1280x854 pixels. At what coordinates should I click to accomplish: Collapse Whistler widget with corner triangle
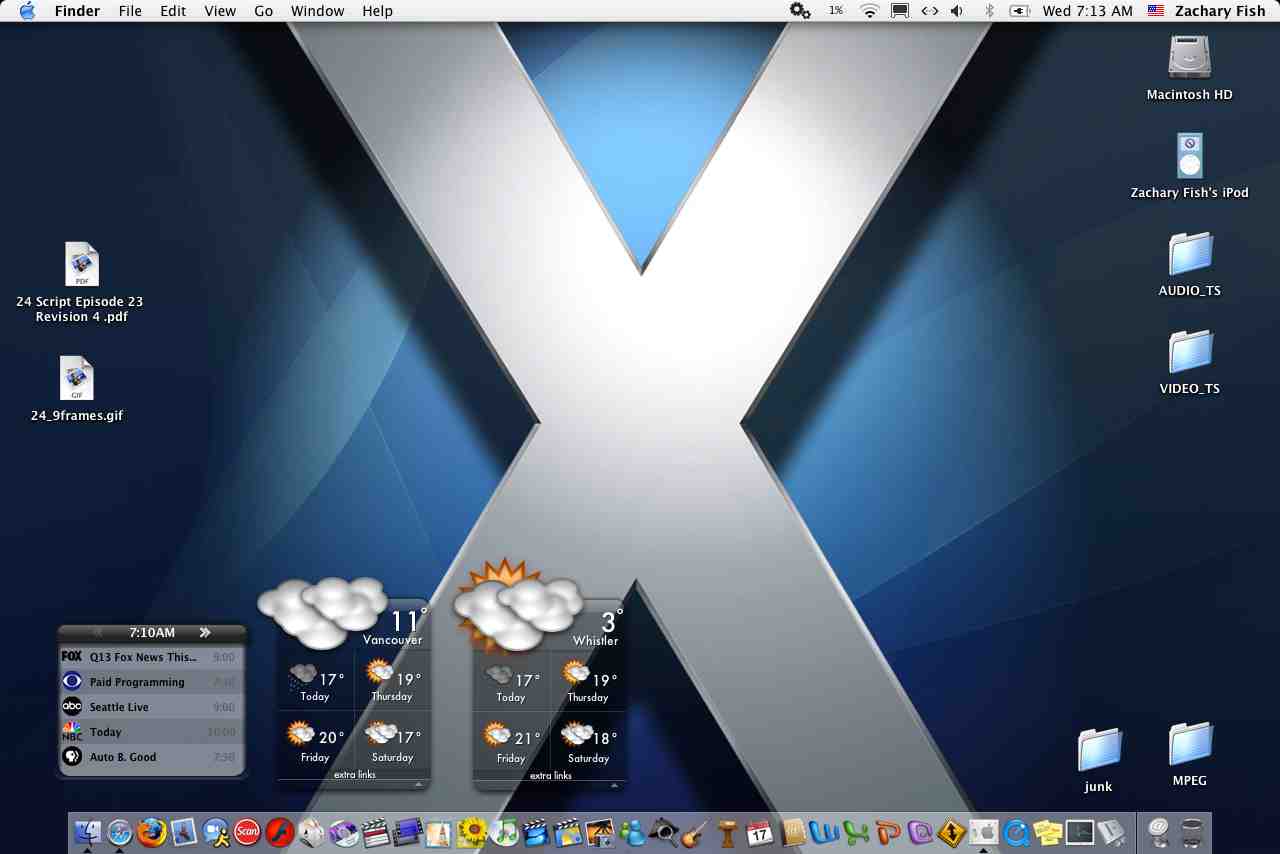[x=615, y=785]
